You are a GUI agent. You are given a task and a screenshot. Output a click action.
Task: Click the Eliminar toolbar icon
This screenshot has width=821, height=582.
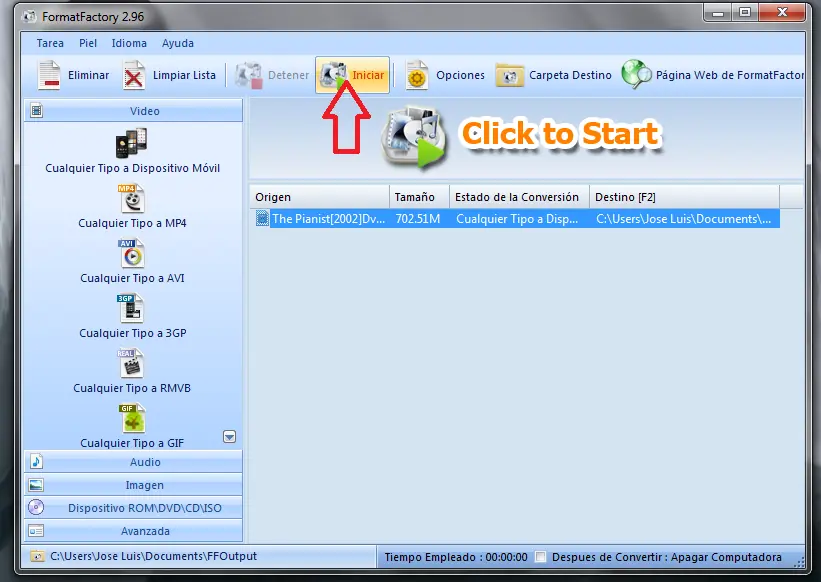49,75
